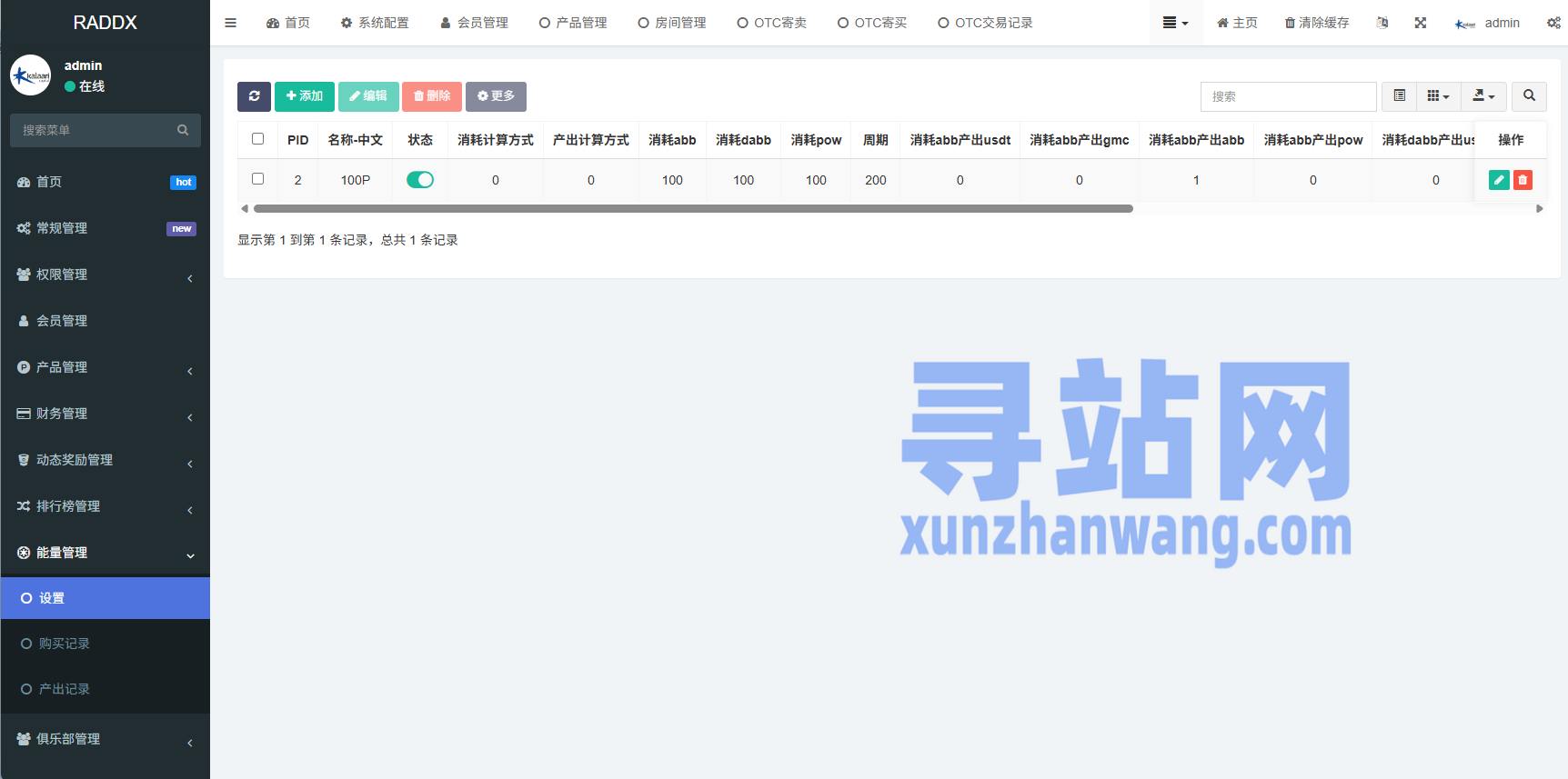Switch to 系统配置 tab
This screenshot has width=1568, height=779.
click(x=374, y=23)
